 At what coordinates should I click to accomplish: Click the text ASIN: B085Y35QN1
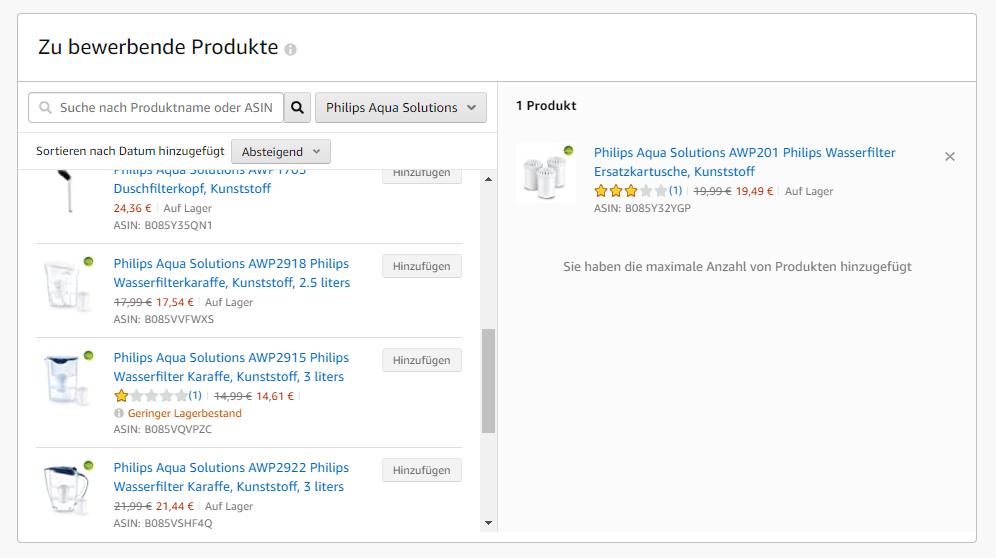(x=163, y=225)
